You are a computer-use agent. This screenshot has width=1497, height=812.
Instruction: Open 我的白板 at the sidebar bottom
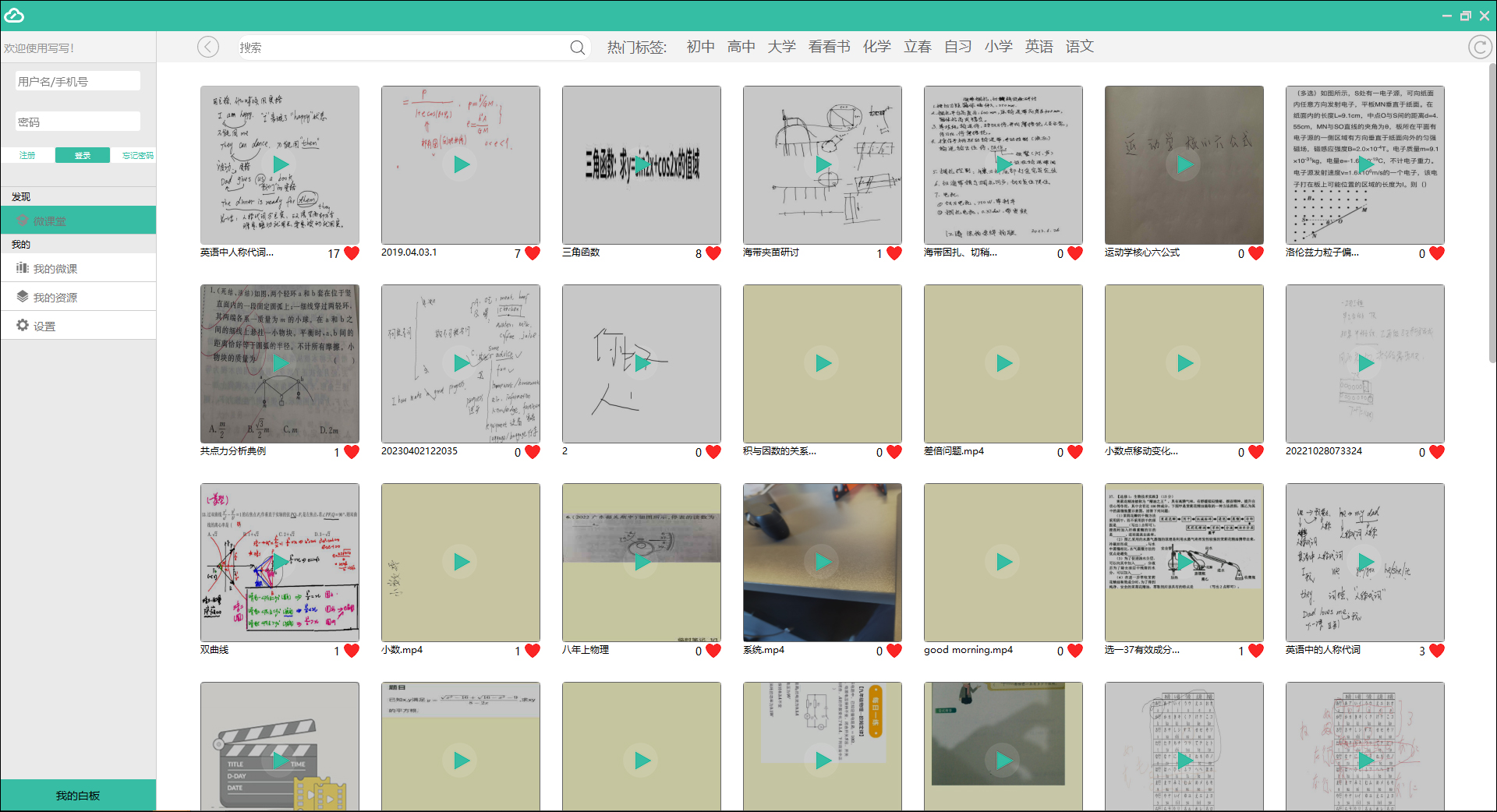point(78,796)
